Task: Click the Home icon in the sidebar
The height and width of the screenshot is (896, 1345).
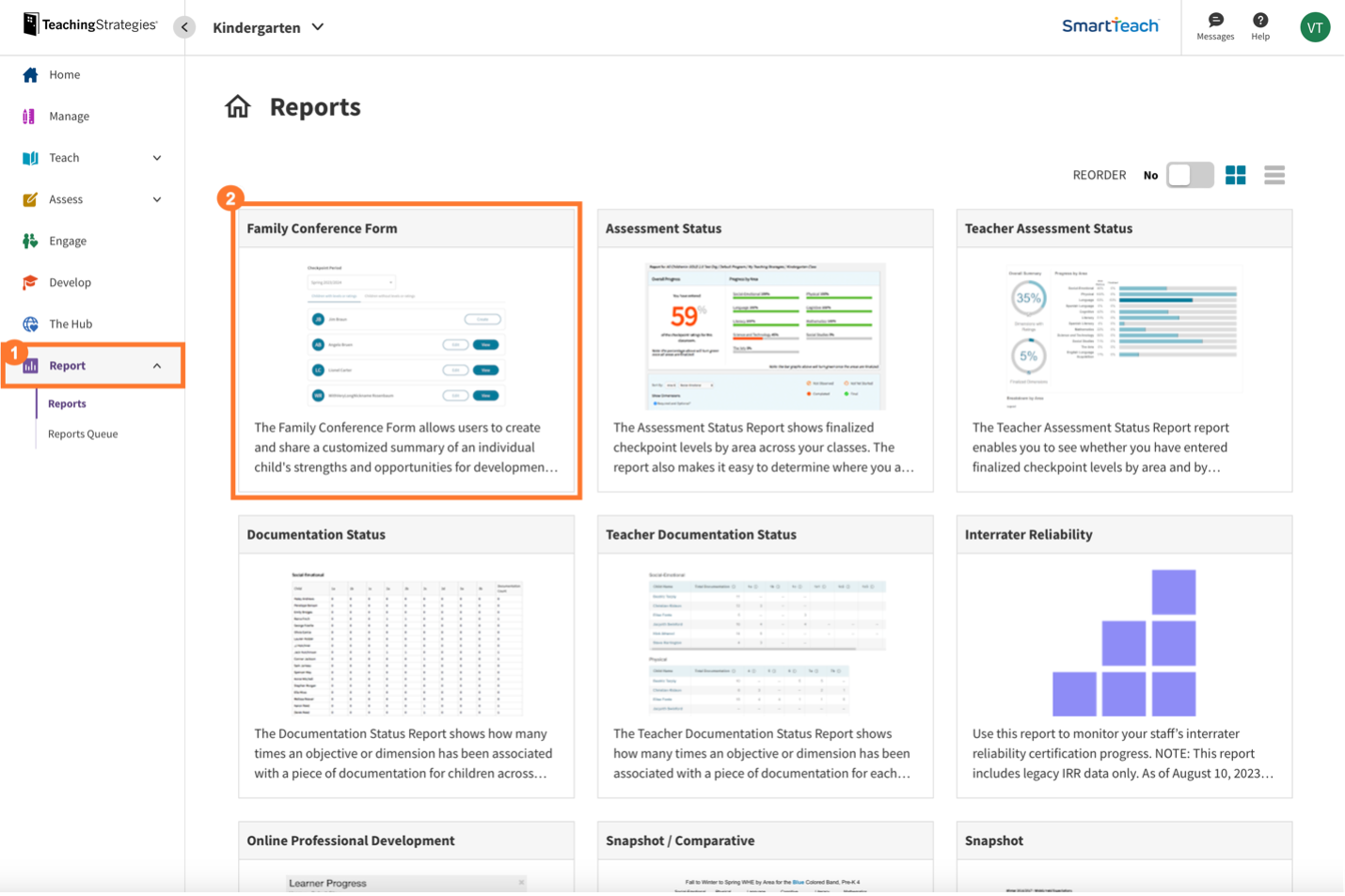Action: tap(30, 75)
